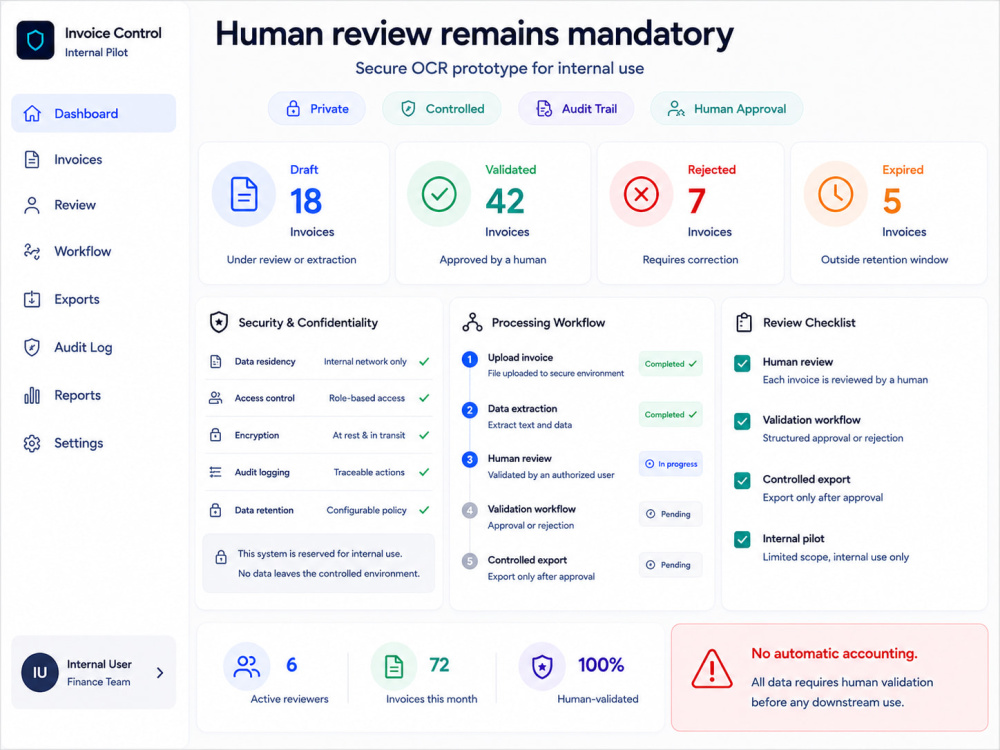Open the Settings menu item

coord(94,443)
